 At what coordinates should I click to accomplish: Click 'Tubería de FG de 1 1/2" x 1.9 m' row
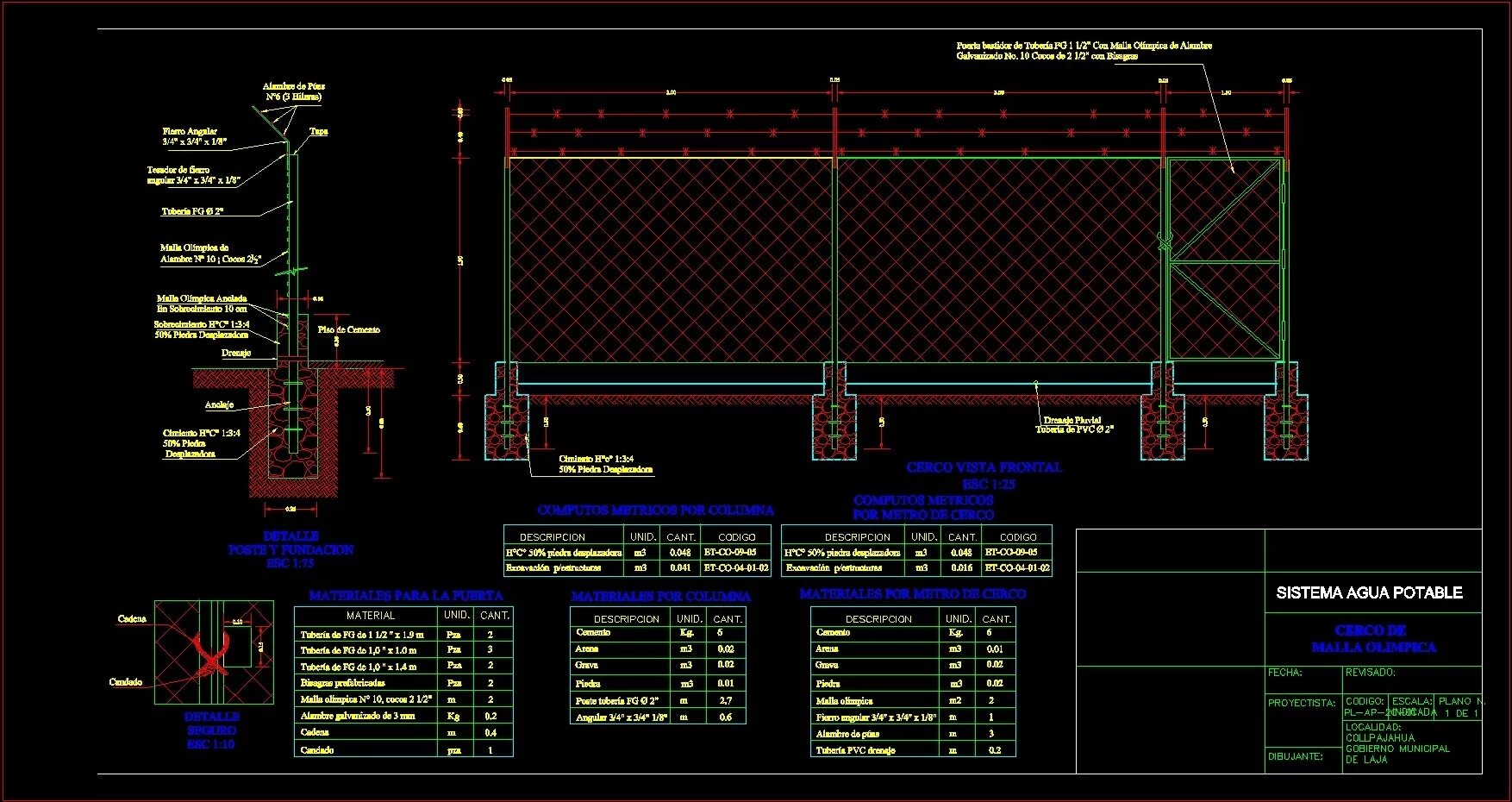tap(403, 635)
